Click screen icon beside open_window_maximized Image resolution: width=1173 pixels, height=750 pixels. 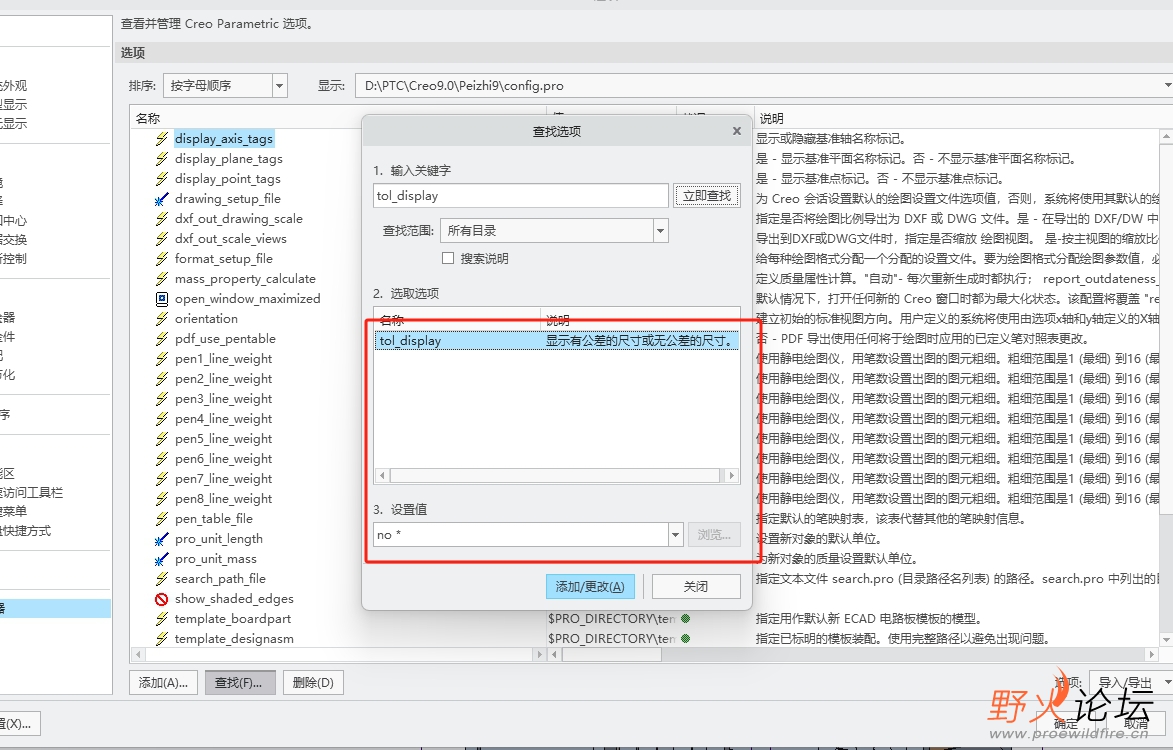pos(162,298)
